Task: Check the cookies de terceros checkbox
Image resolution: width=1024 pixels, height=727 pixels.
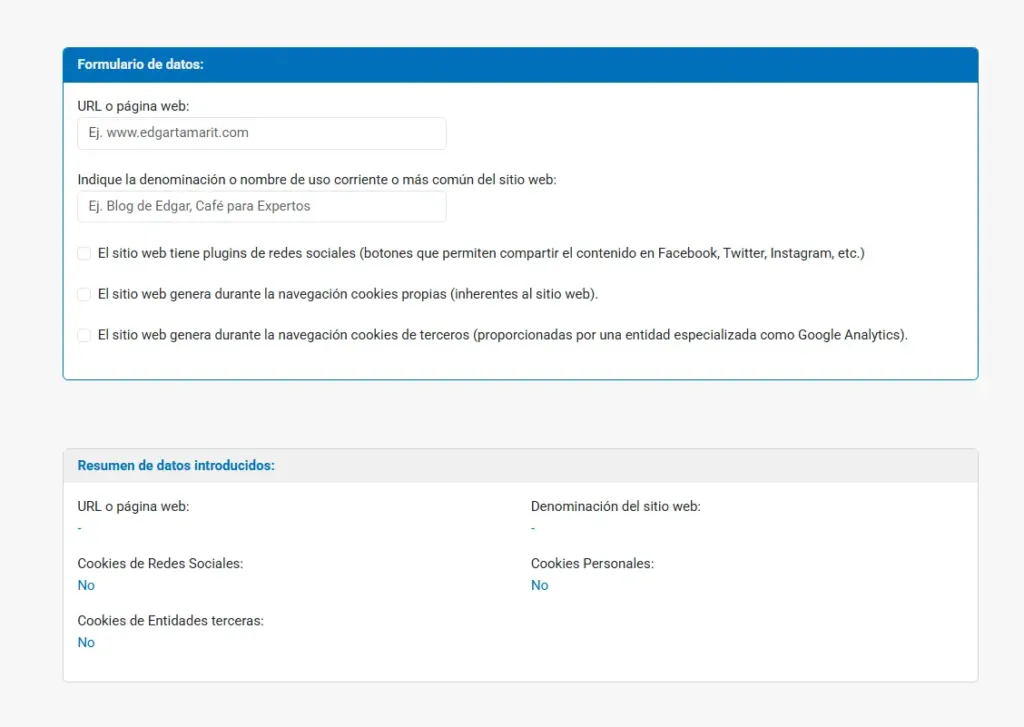Action: [84, 336]
